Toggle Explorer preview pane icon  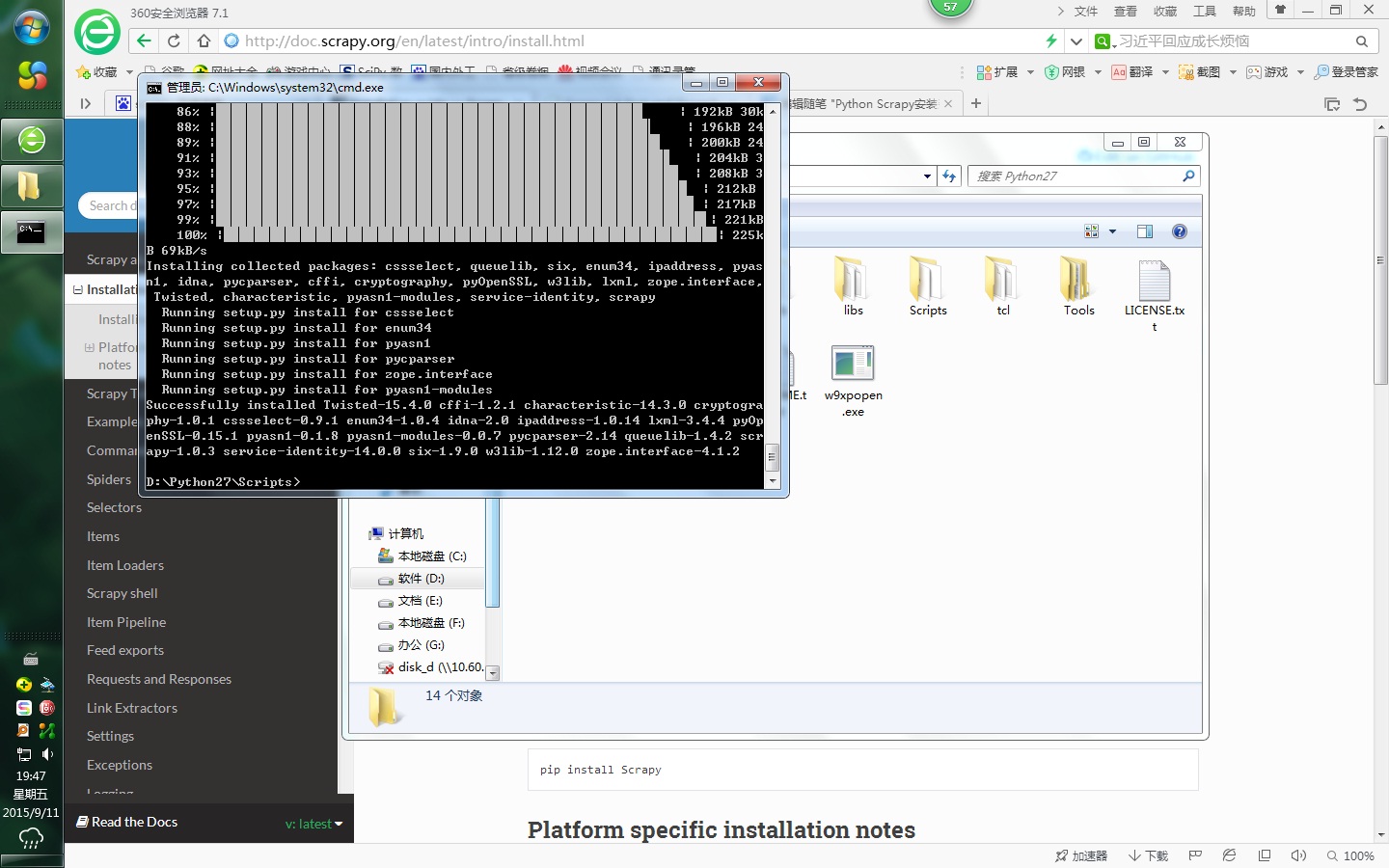pos(1145,231)
